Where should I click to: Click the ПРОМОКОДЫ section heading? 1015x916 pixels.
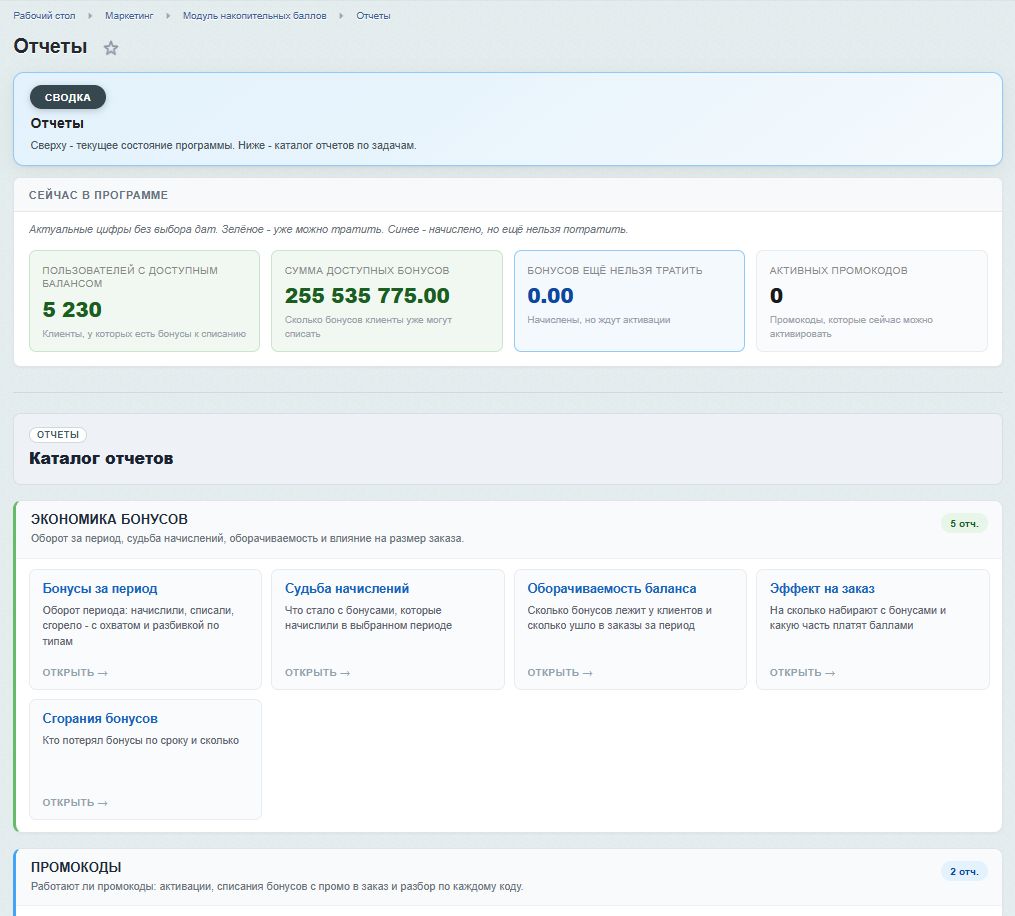click(x=76, y=867)
